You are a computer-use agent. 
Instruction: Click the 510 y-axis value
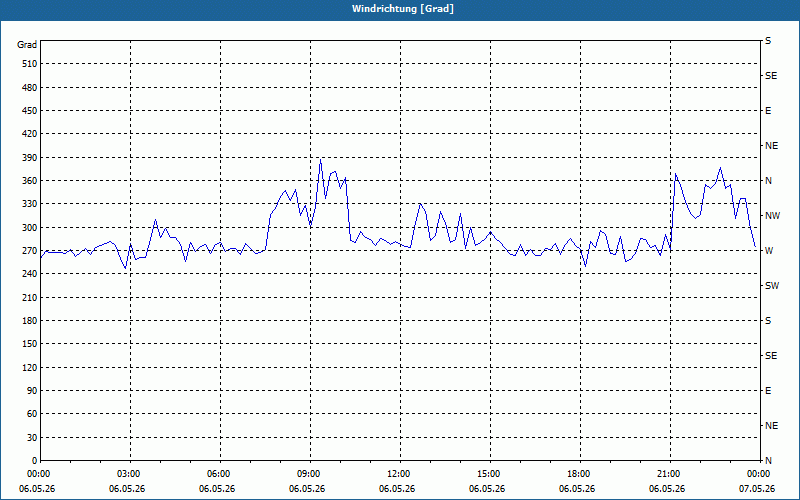pos(29,64)
